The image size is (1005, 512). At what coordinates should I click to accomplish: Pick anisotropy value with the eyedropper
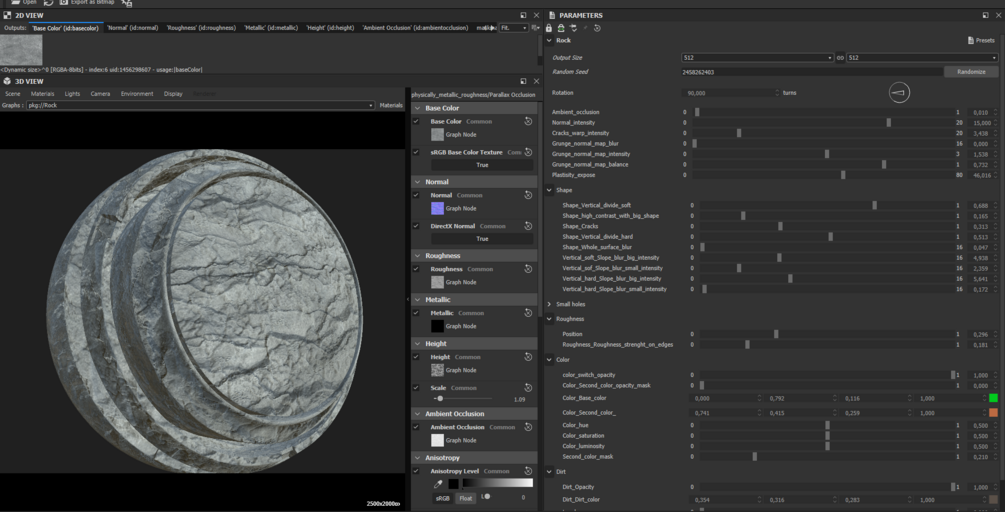438,484
